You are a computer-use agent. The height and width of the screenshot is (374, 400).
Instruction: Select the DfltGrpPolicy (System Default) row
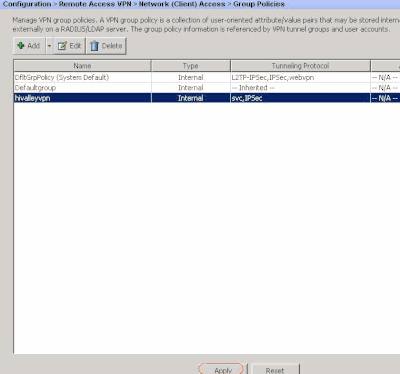click(207, 77)
